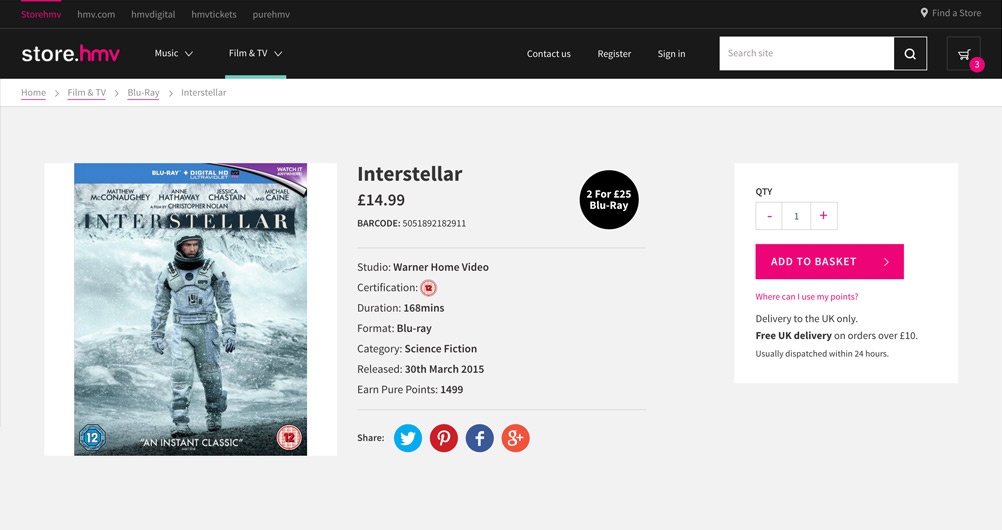Viewport: 1002px width, 530px height.
Task: Go to Home breadcrumb
Action: [x=33, y=93]
